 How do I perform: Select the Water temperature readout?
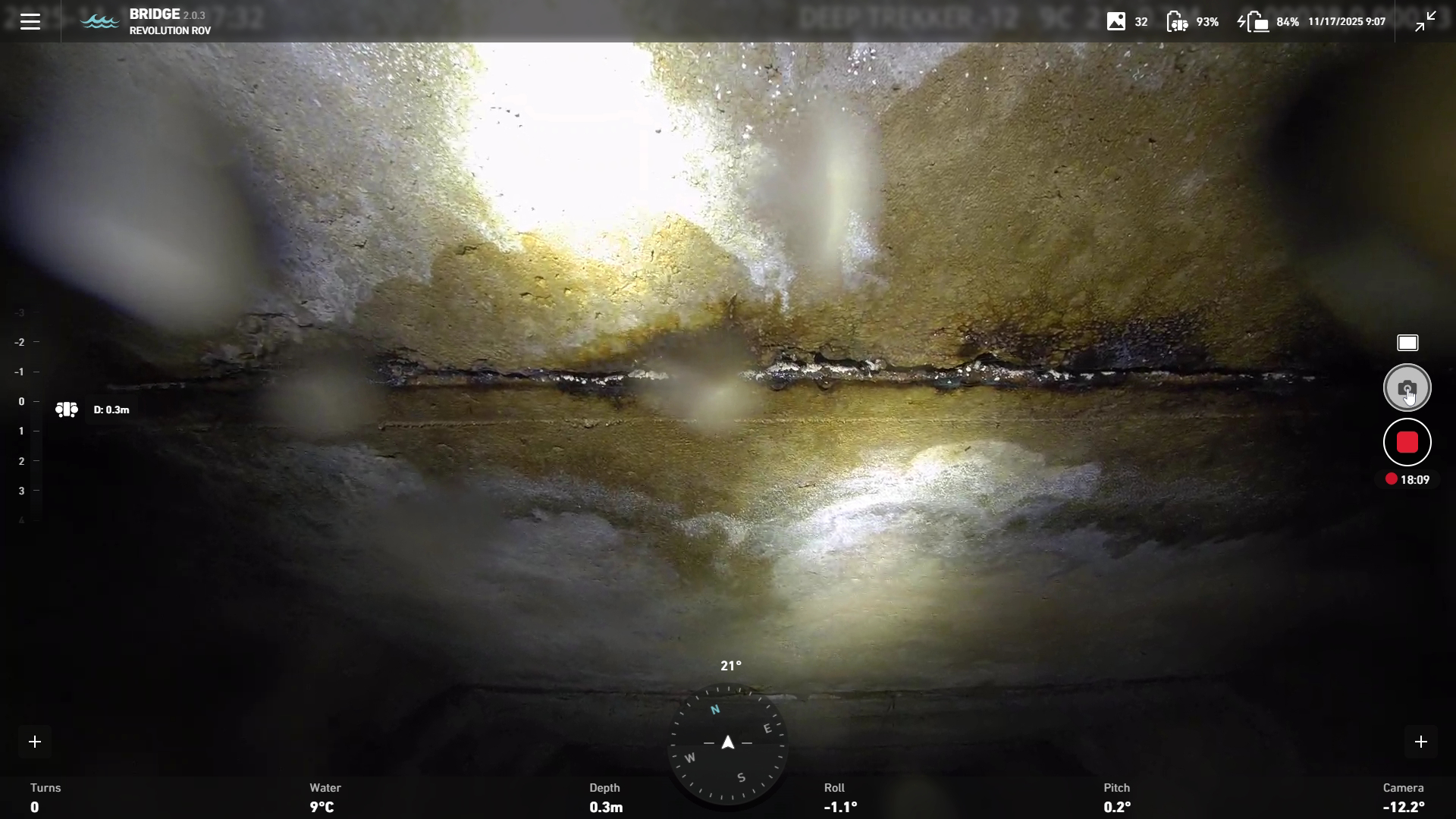click(325, 798)
